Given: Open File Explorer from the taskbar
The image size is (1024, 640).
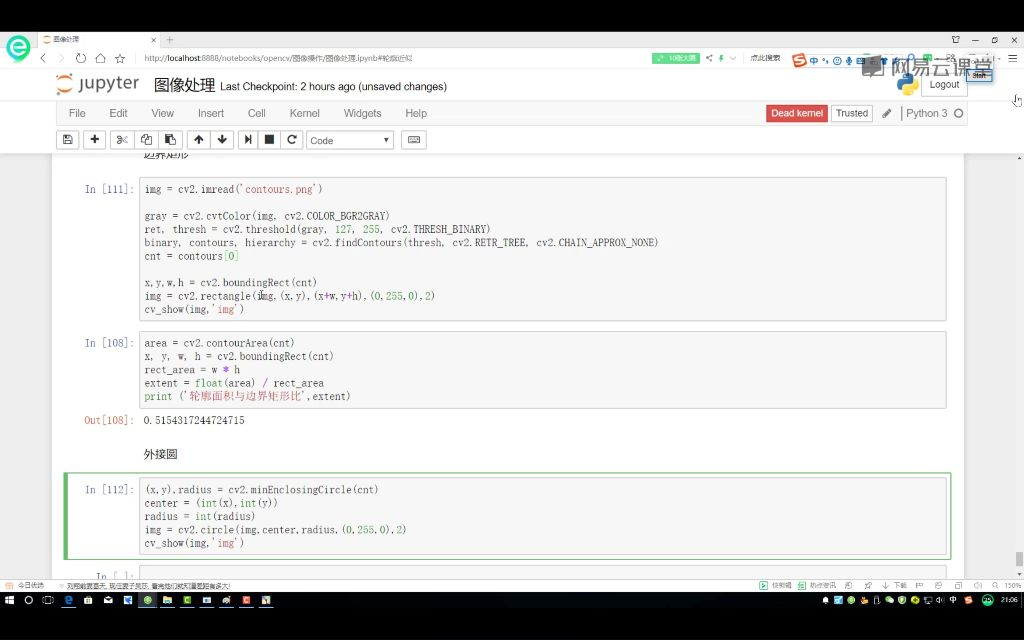Looking at the screenshot, I should tap(168, 600).
